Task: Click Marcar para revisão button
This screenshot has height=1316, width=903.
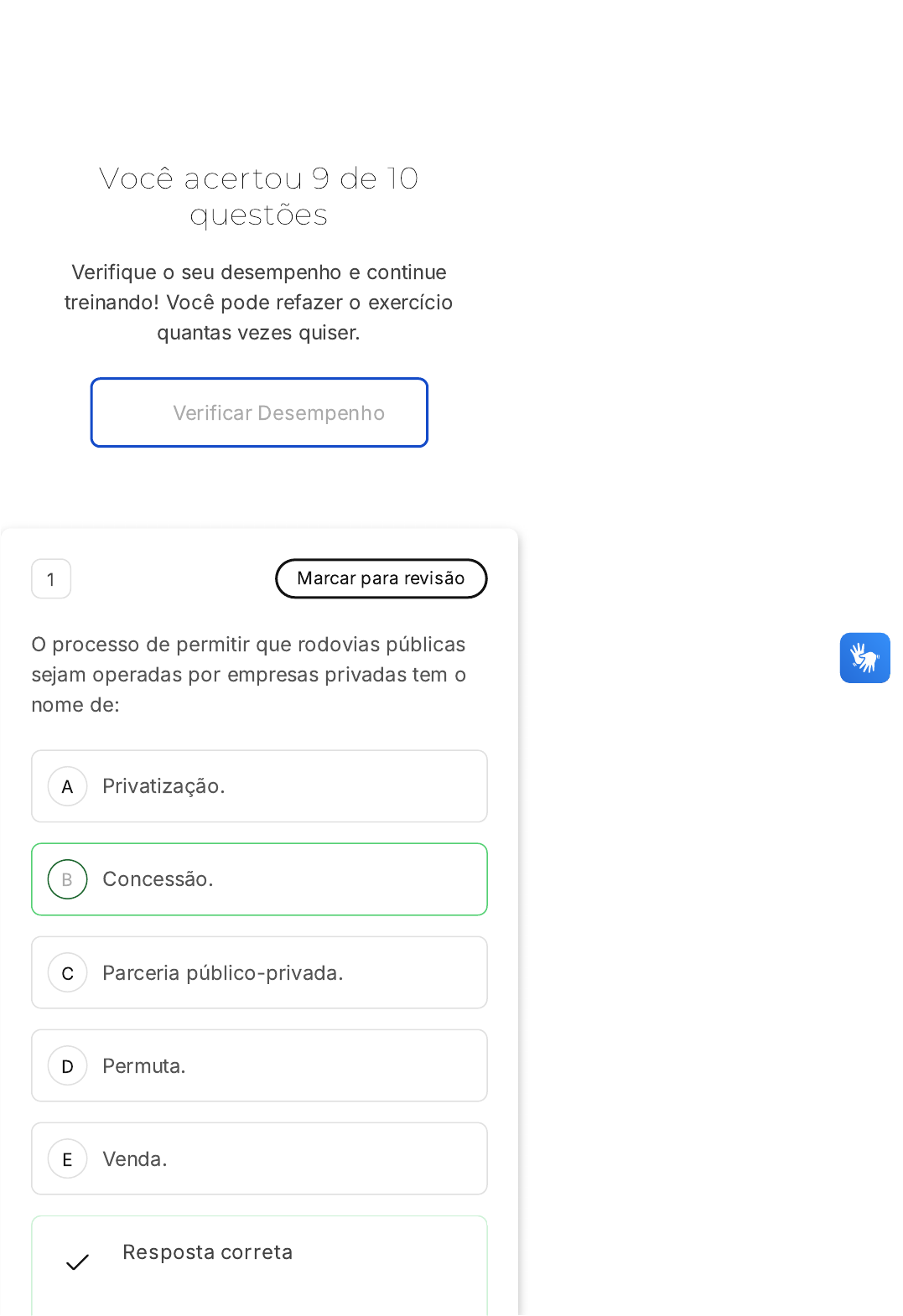Action: [x=381, y=578]
